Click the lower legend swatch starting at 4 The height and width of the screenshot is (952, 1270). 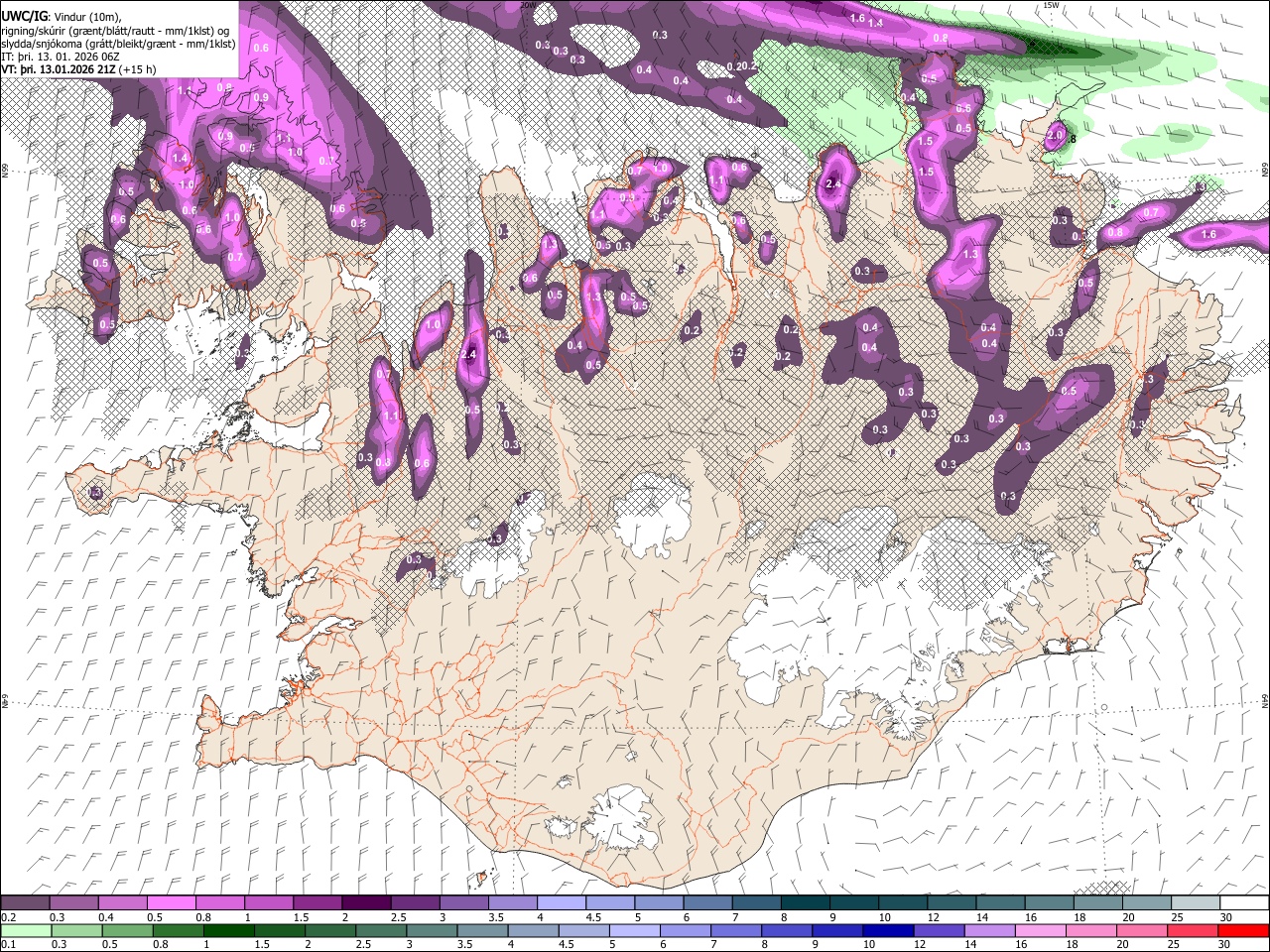[x=533, y=930]
